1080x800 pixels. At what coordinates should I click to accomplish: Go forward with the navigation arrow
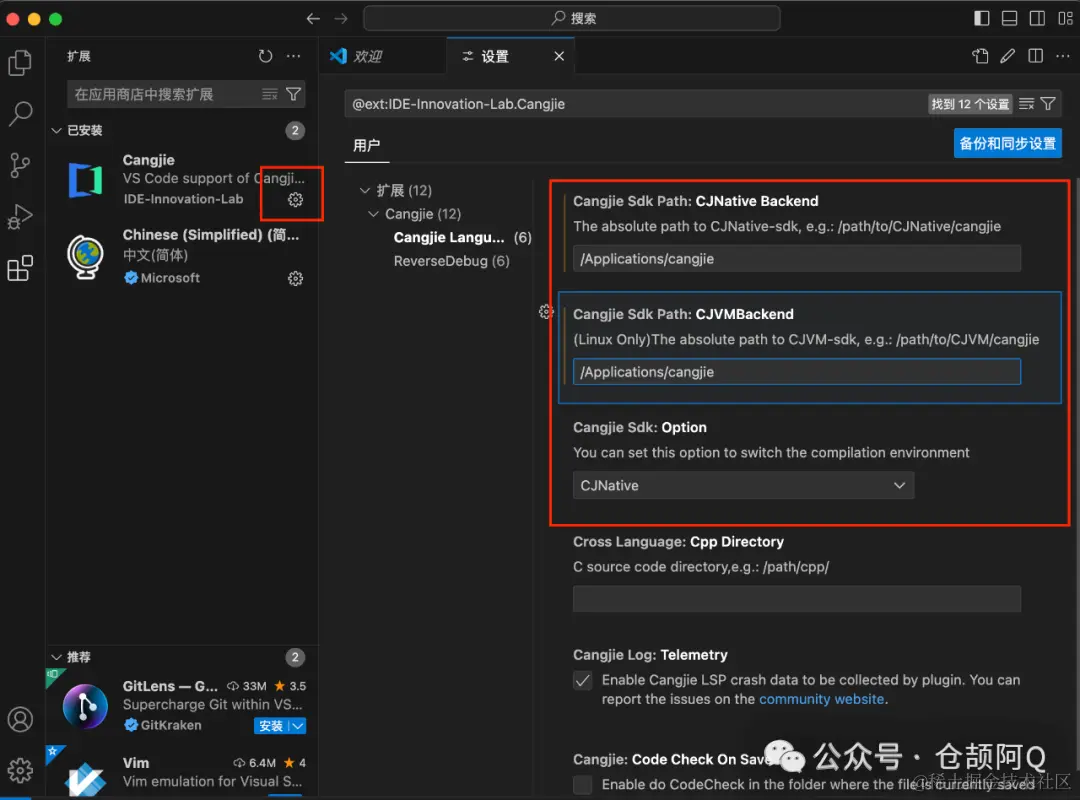(341, 19)
